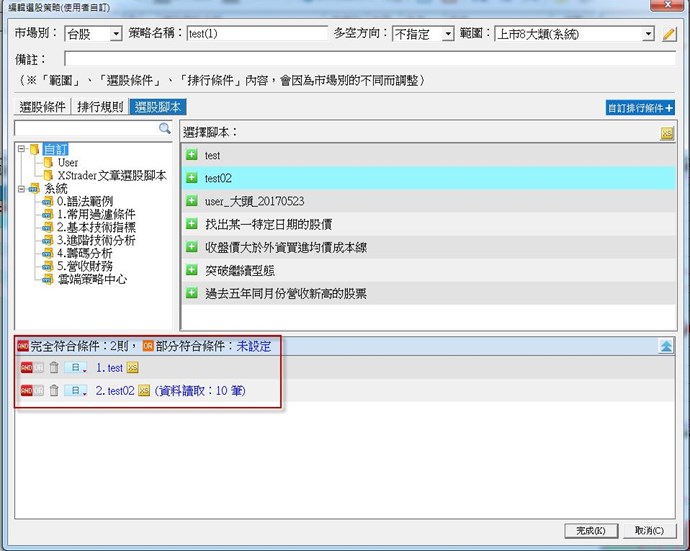Select 1.常用過濾條件 in the tree
This screenshot has width=690, height=551.
click(x=96, y=214)
